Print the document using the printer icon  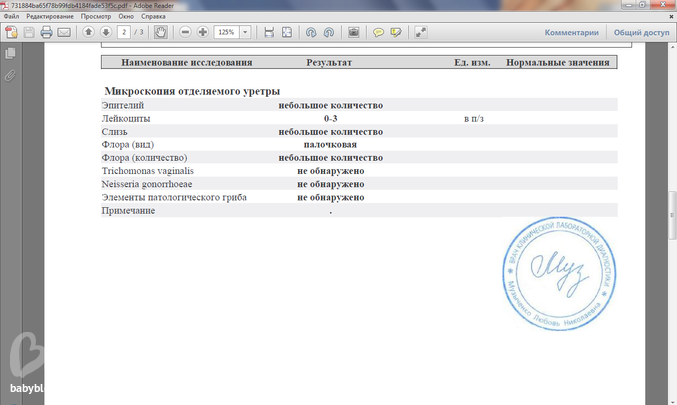coord(46,32)
